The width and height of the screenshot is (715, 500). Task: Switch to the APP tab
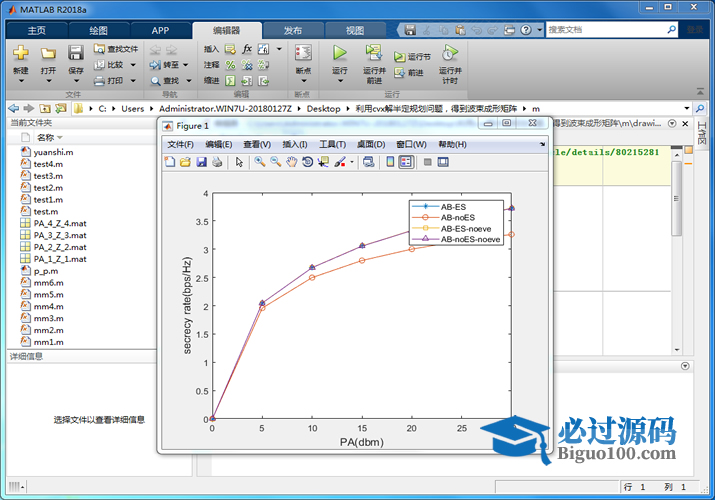[x=161, y=31]
